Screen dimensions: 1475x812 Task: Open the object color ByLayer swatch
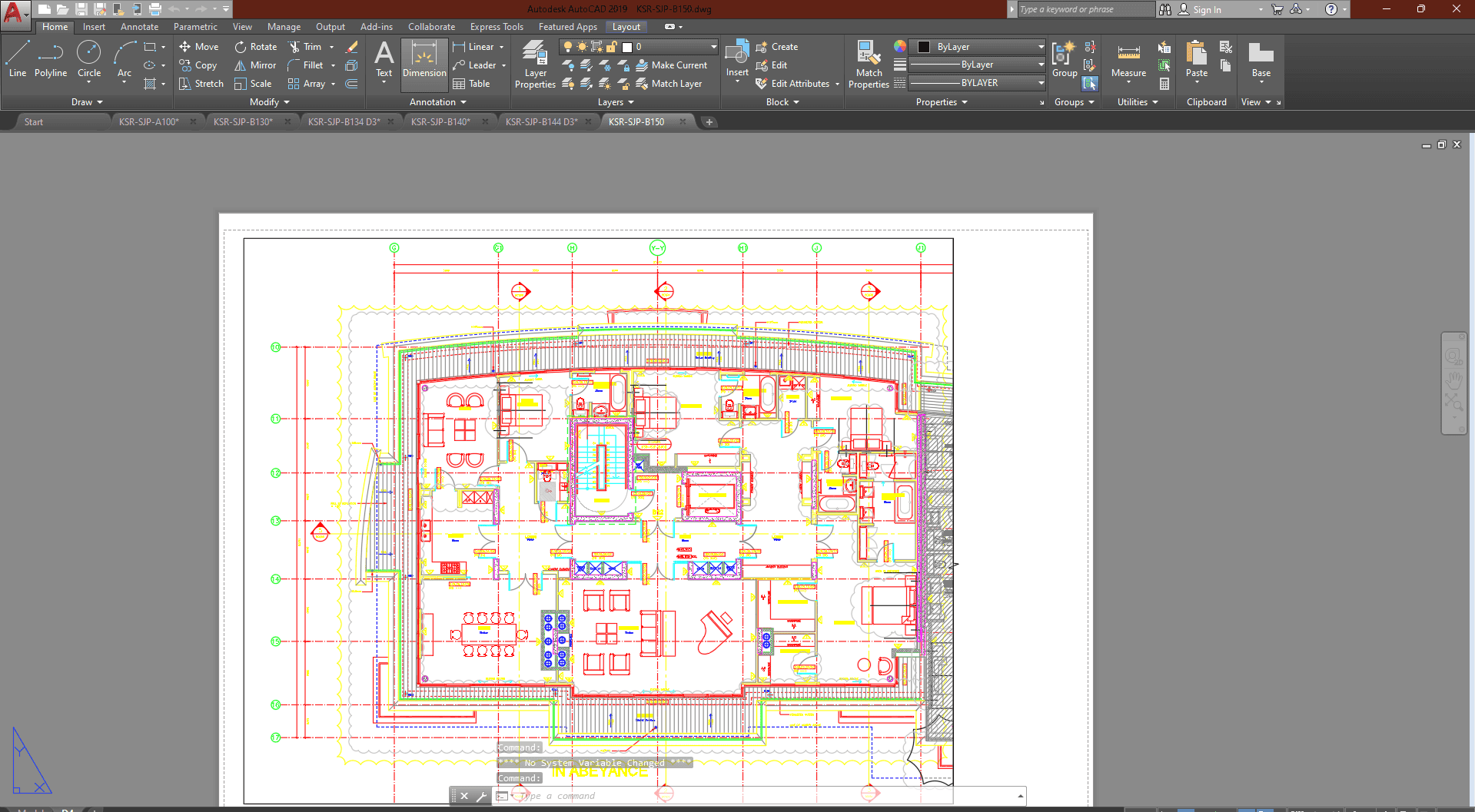[x=925, y=47]
